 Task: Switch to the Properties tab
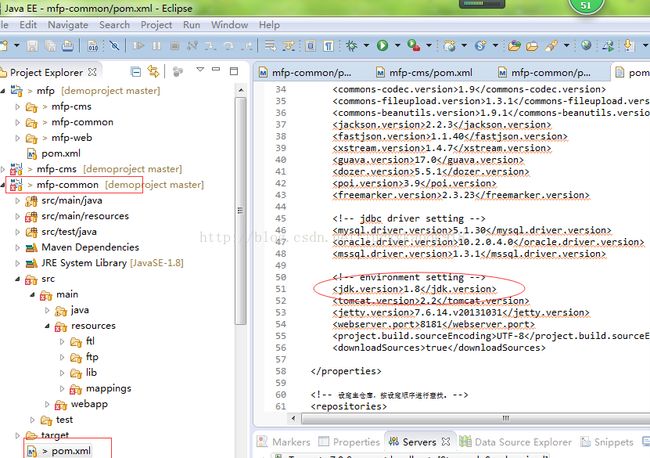click(x=349, y=442)
